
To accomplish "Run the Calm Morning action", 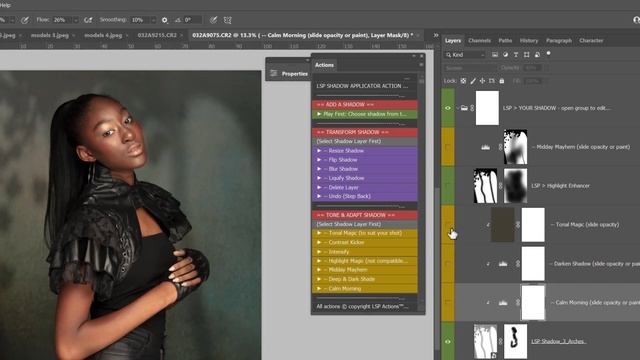I will pyautogui.click(x=364, y=289).
